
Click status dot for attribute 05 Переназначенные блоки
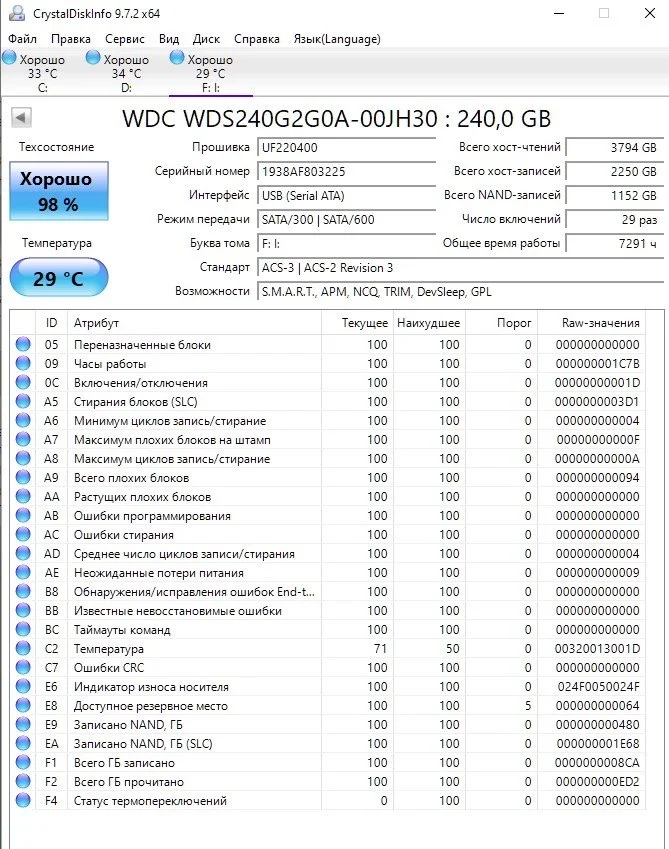(x=23, y=344)
